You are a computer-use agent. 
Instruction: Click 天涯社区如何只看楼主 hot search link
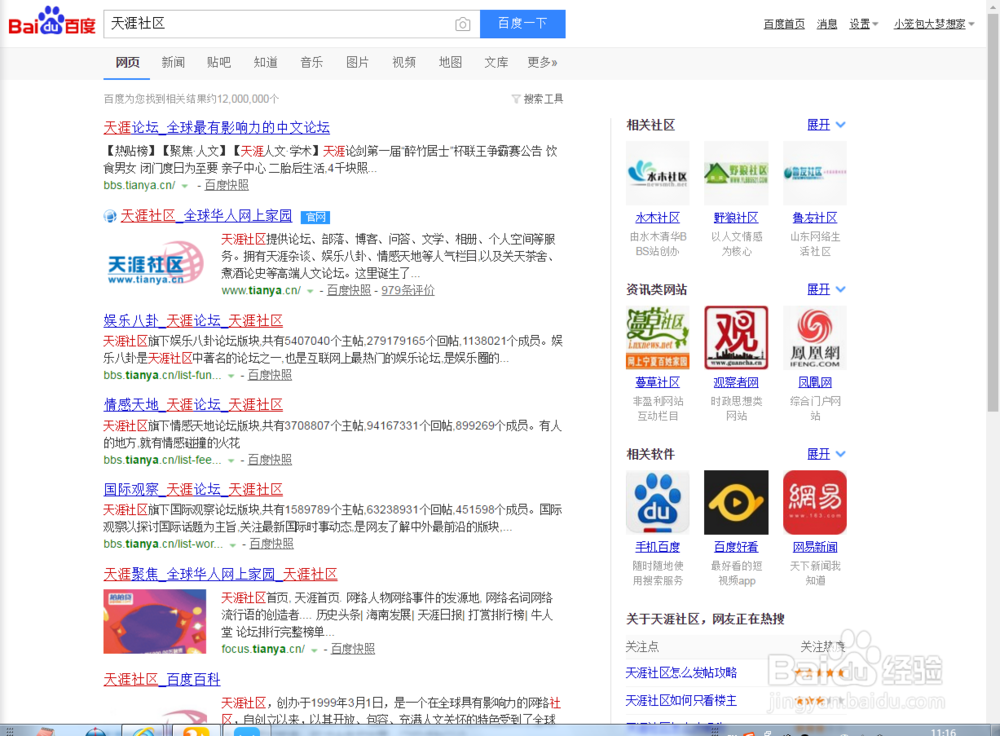tap(680, 701)
